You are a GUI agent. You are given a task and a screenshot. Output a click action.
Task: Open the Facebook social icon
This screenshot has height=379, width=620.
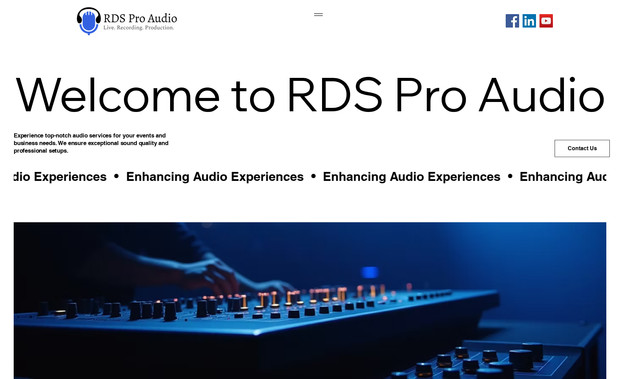512,21
